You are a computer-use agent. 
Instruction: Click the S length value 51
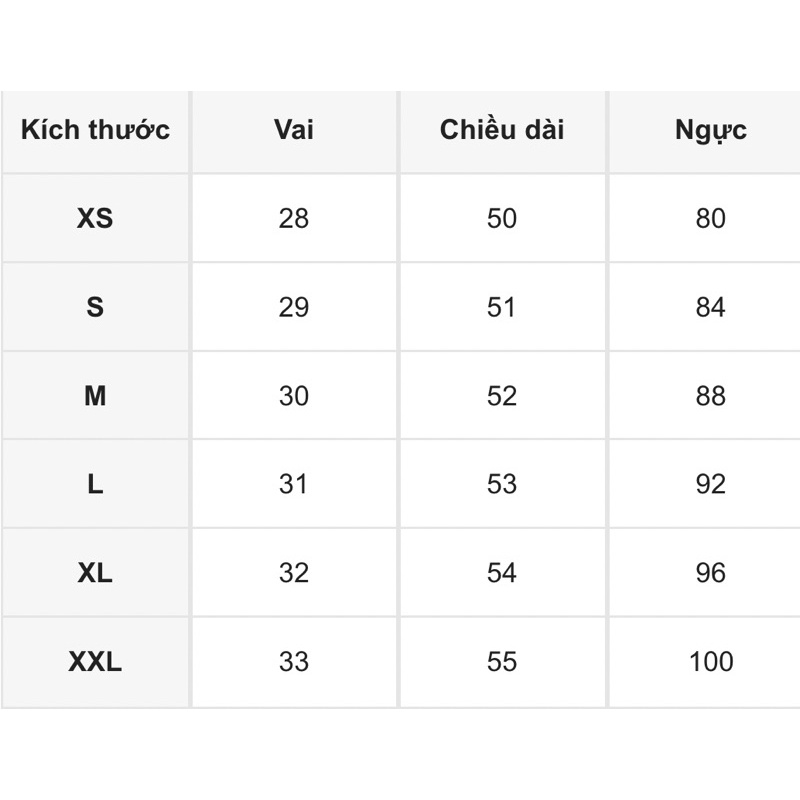[x=502, y=307]
